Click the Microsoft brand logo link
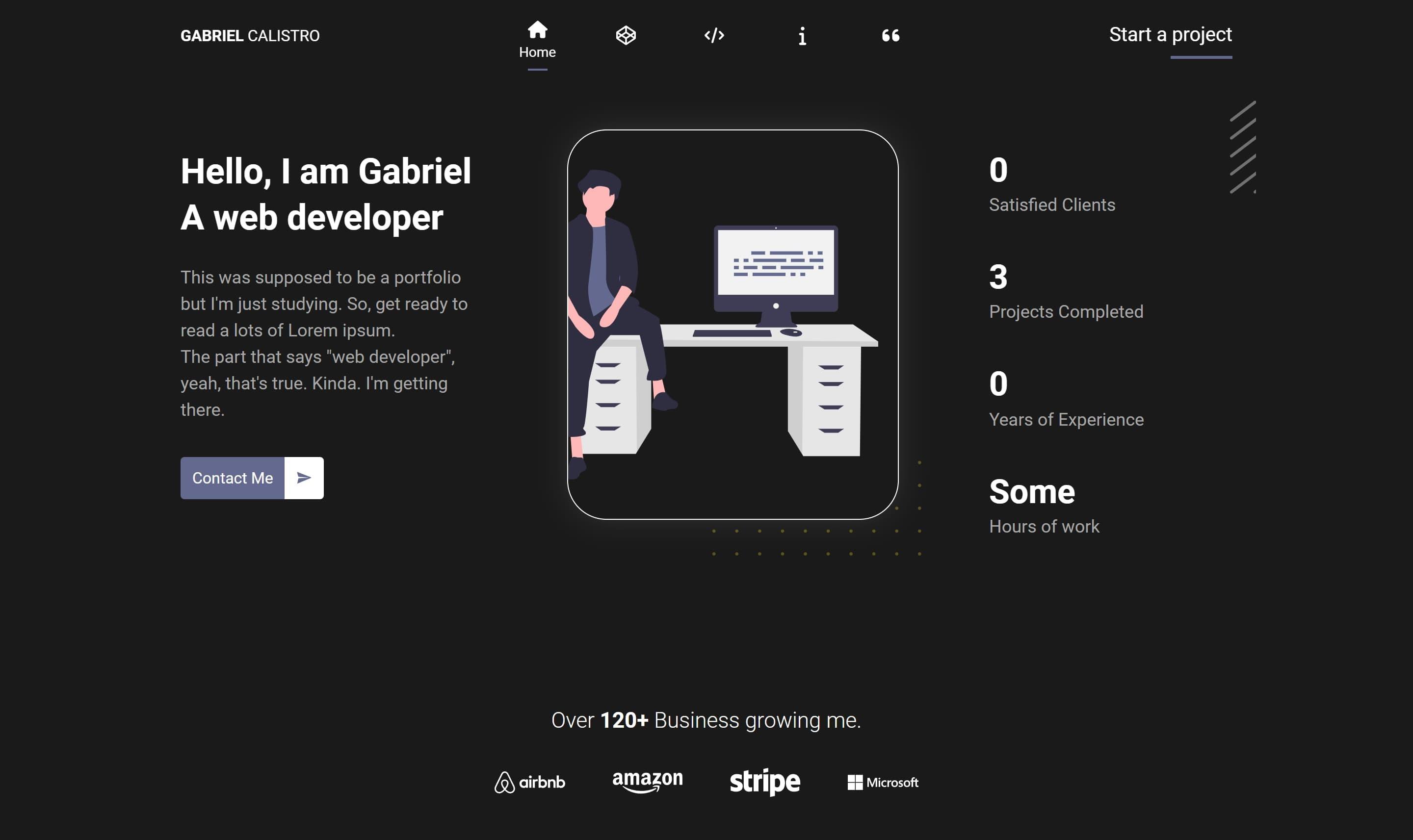Viewport: 1413px width, 840px height. (882, 782)
